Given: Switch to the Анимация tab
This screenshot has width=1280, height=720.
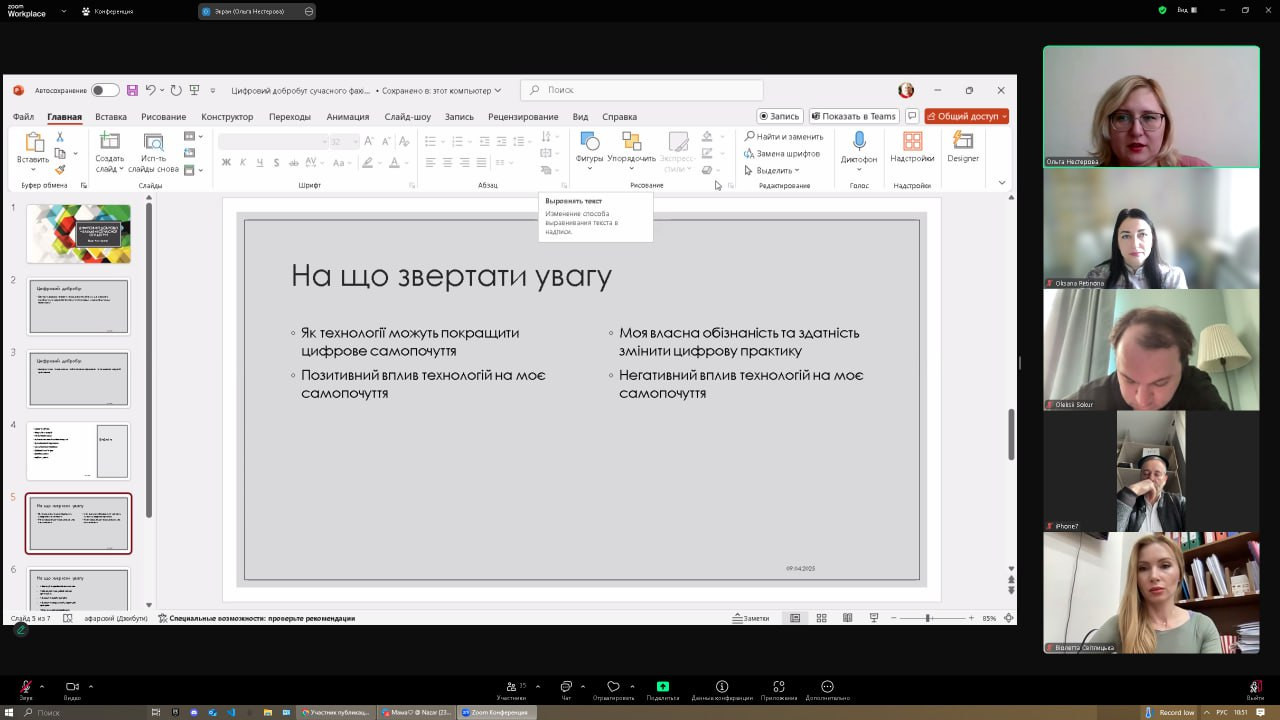Looking at the screenshot, I should [x=347, y=117].
